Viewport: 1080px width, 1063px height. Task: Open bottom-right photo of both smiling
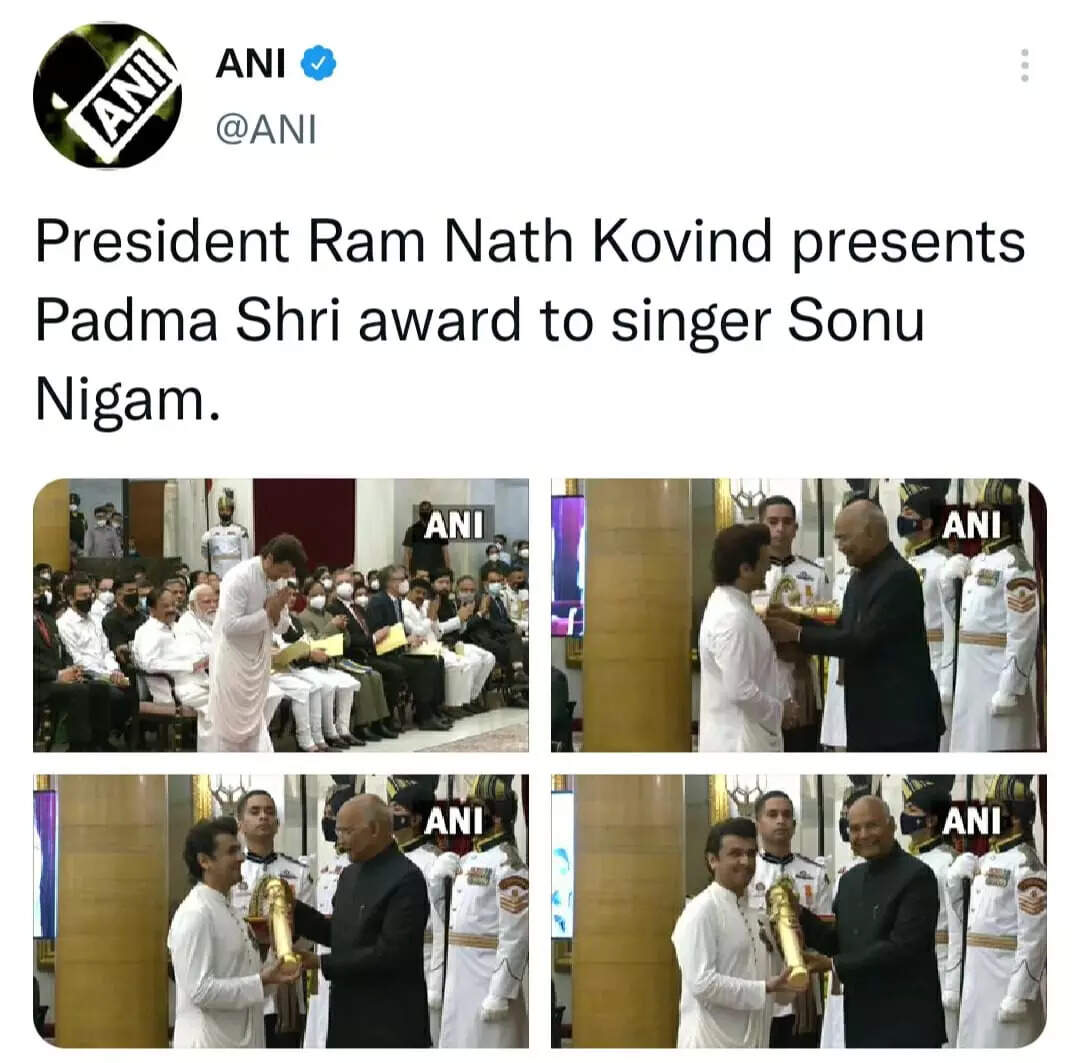click(x=799, y=911)
